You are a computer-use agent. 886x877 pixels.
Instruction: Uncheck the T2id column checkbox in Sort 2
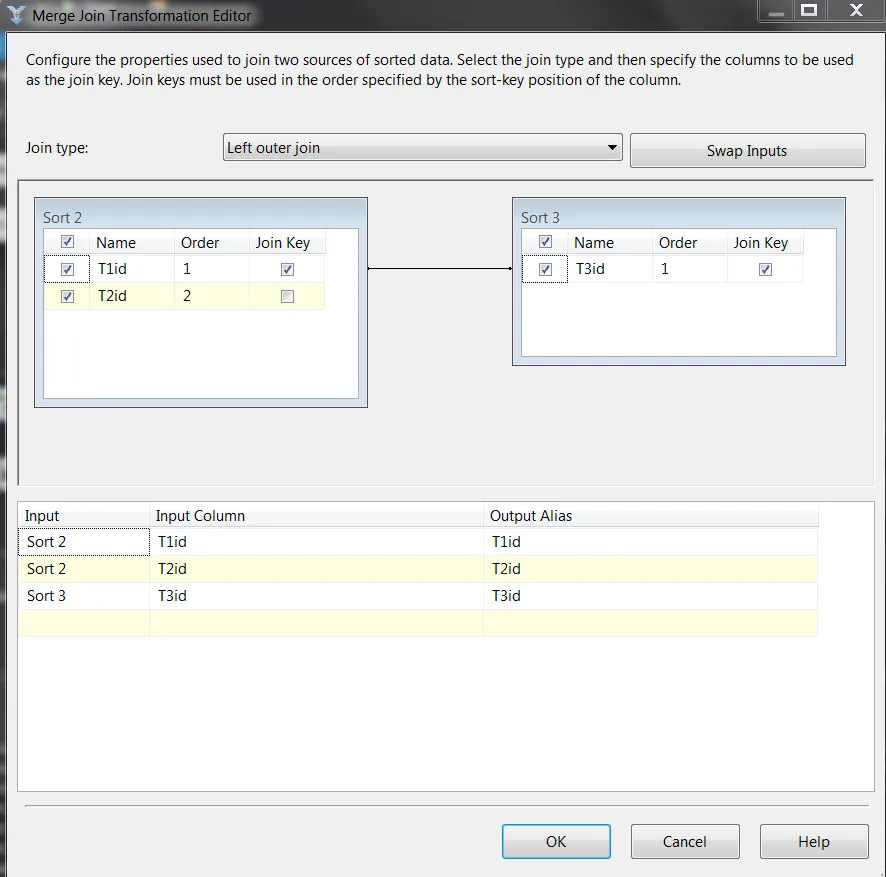pos(67,296)
